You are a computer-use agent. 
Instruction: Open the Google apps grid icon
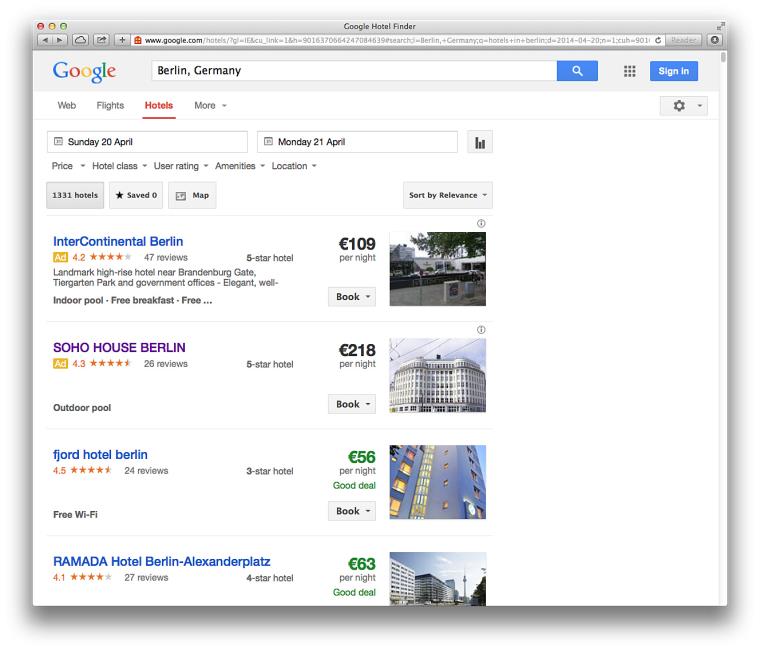(629, 71)
